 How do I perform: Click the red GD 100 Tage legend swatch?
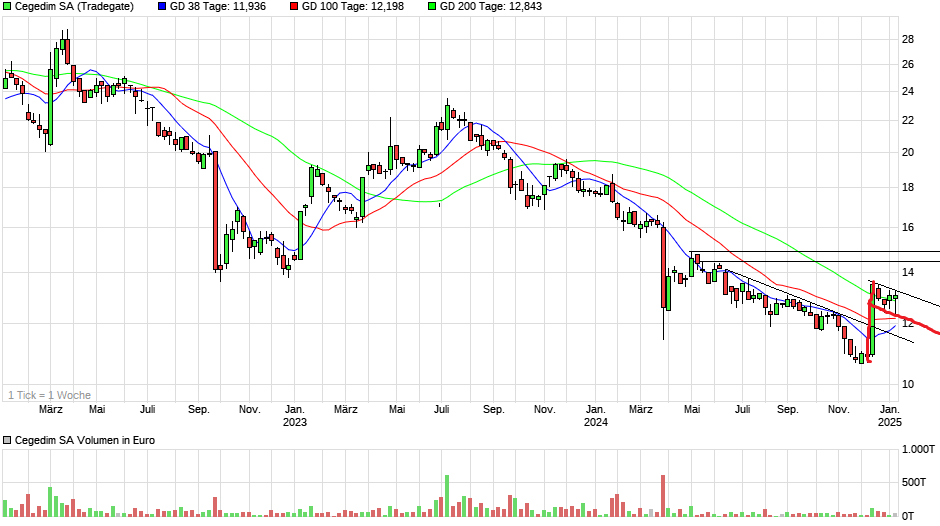tap(294, 7)
